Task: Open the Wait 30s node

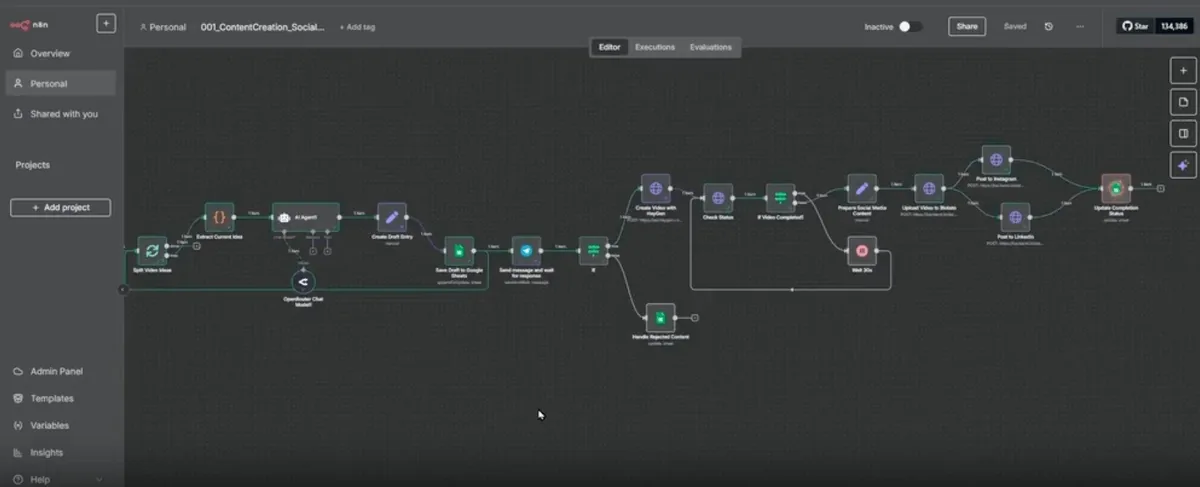Action: point(861,250)
